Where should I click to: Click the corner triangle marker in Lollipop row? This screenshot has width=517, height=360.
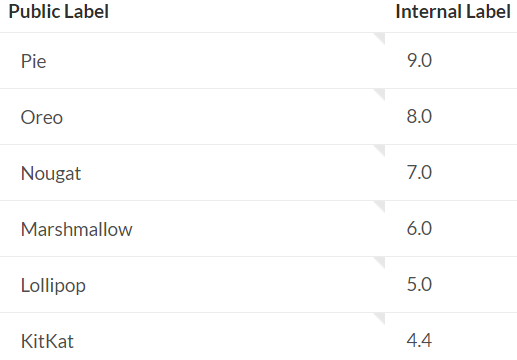click(x=381, y=261)
